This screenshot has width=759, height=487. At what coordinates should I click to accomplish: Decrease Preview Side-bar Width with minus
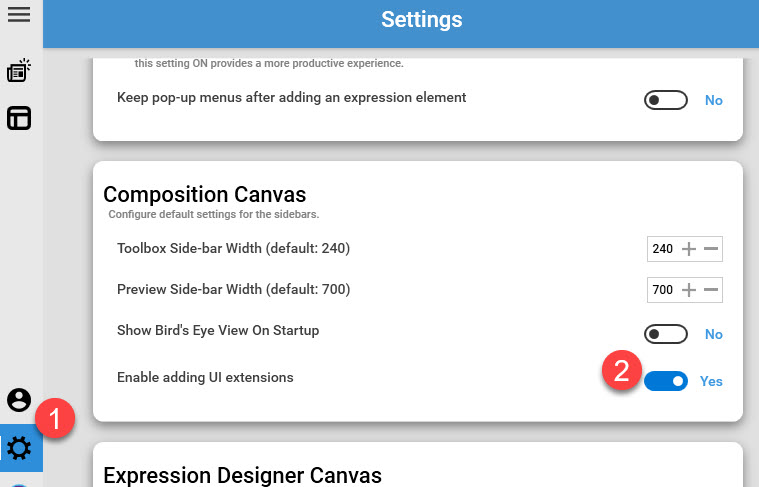[711, 290]
